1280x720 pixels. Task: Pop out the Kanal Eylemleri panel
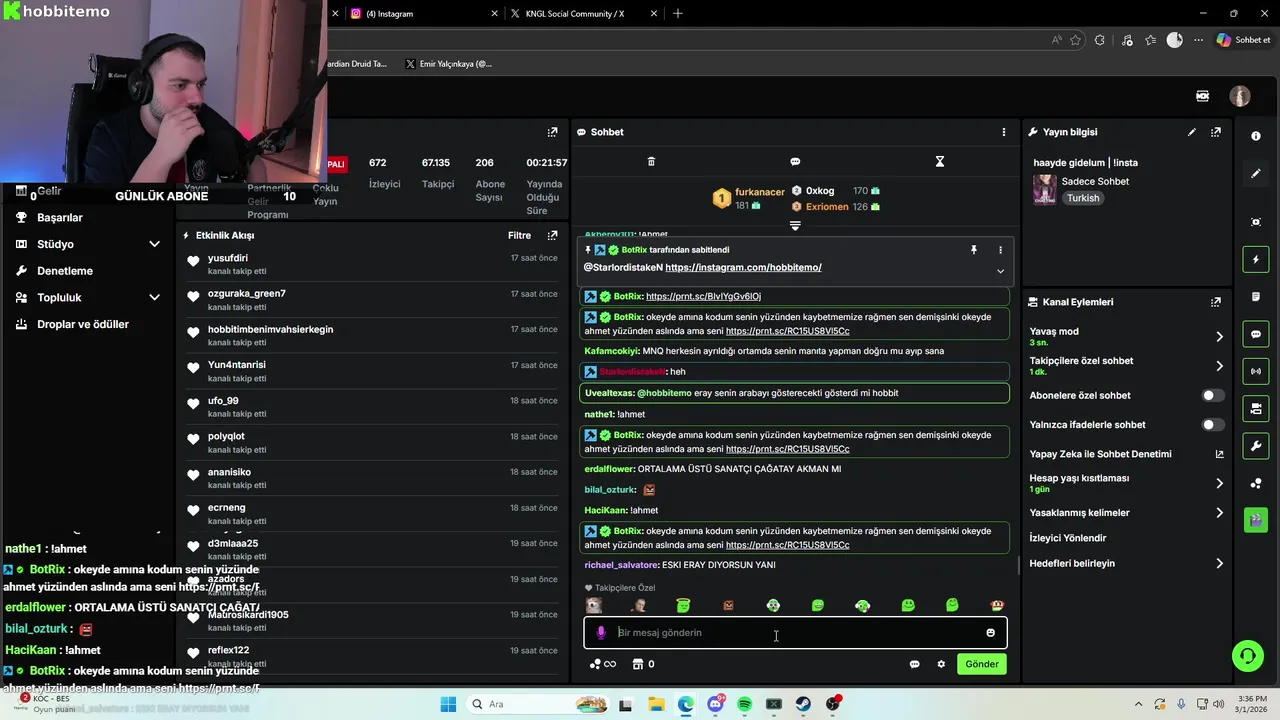click(x=1216, y=302)
